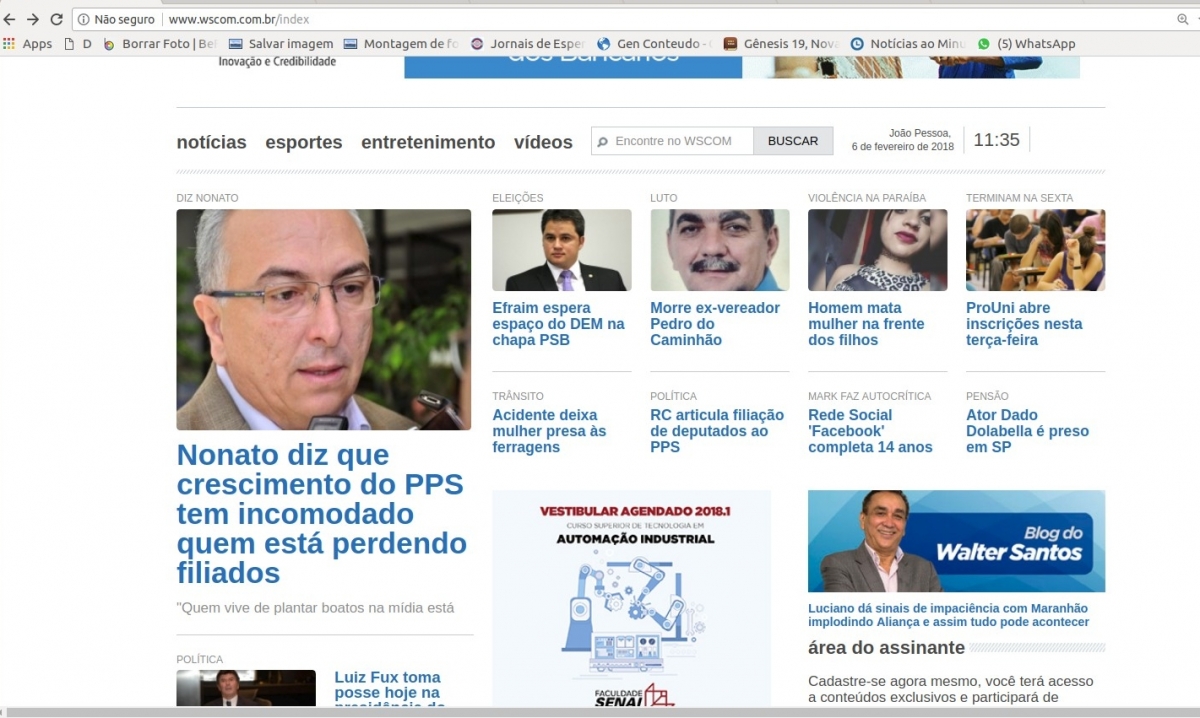Viewport: 1200px width, 718px height.
Task: Open the Notícias ao Minuto bookmark
Action: [x=908, y=44]
